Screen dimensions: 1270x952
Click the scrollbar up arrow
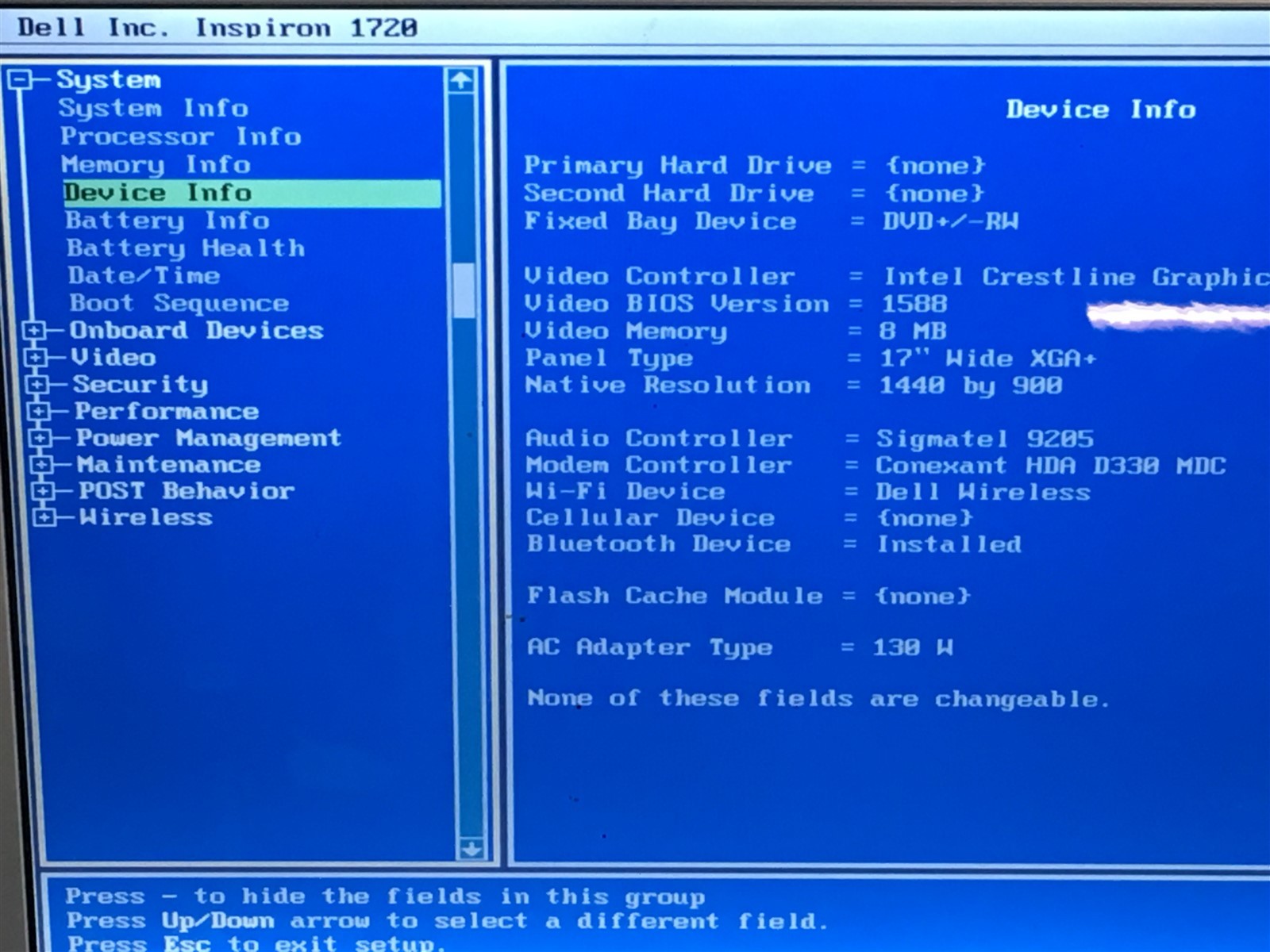coord(461,80)
